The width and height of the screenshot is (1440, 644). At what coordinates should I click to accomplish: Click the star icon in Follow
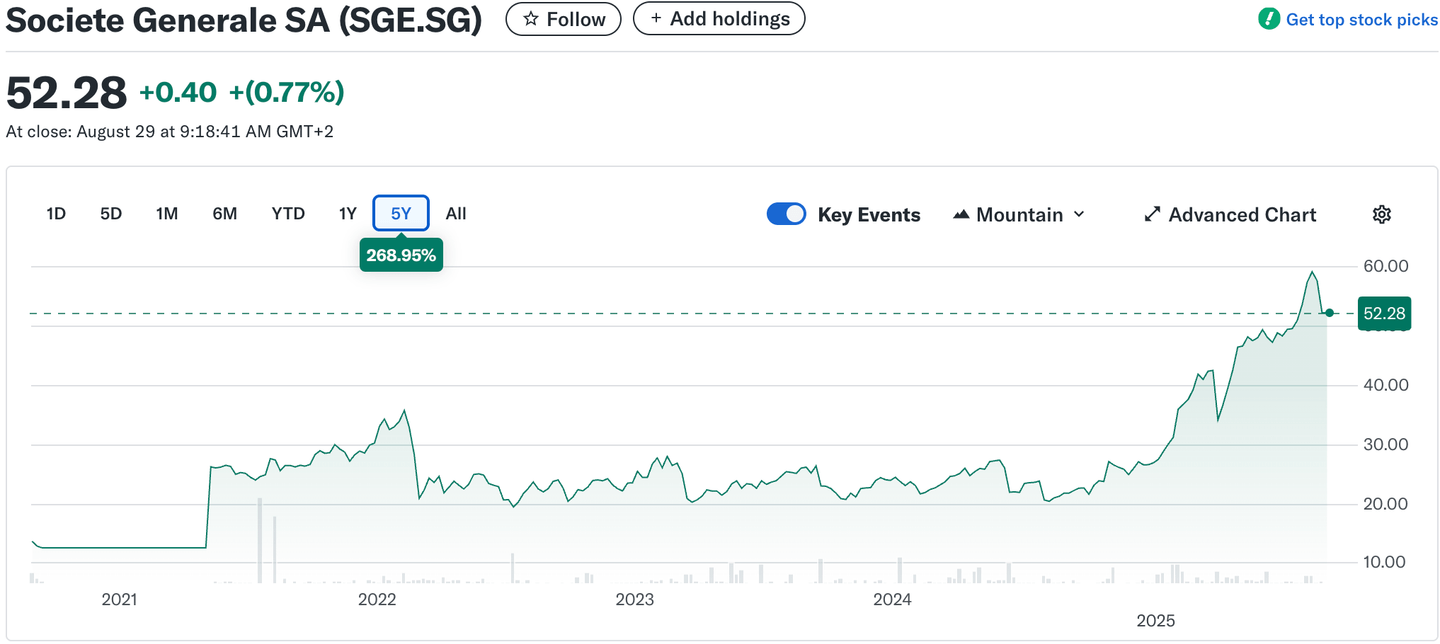[x=531, y=19]
